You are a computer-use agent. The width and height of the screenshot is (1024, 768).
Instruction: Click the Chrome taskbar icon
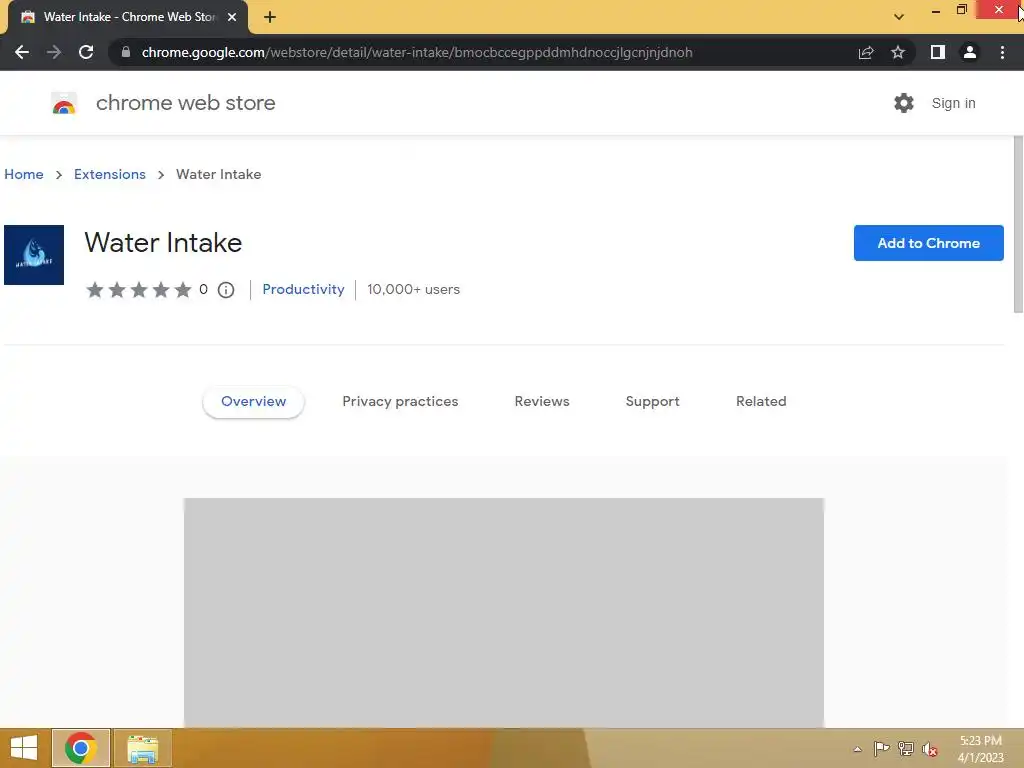click(x=81, y=748)
